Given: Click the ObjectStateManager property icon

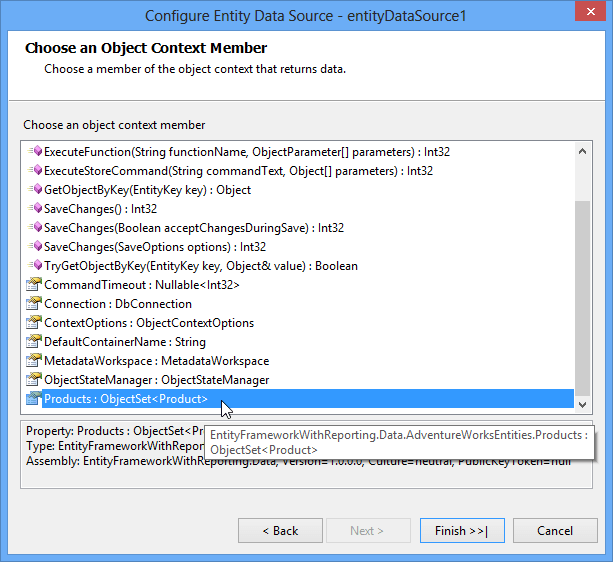Looking at the screenshot, I should 34,380.
